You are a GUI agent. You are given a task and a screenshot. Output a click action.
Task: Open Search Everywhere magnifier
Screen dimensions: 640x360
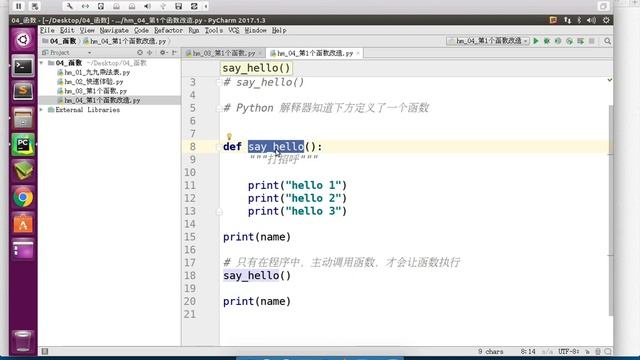[x=607, y=41]
